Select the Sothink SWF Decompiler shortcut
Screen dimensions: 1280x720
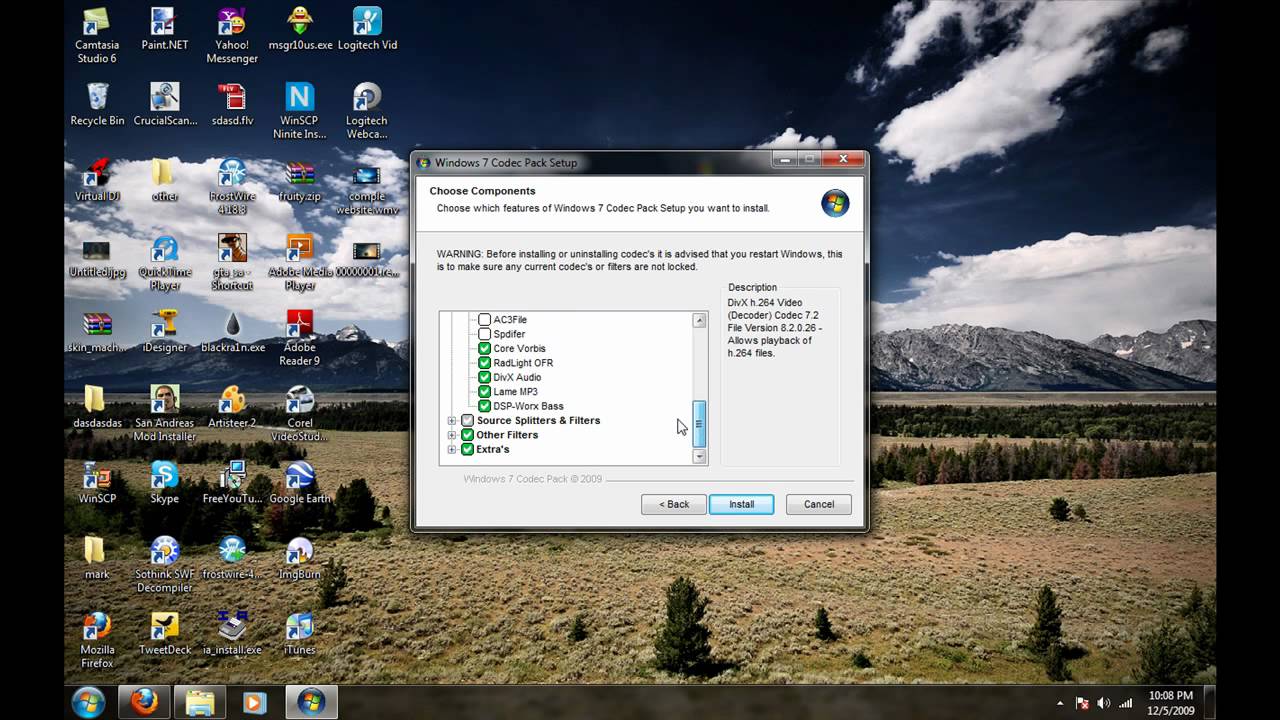165,566
